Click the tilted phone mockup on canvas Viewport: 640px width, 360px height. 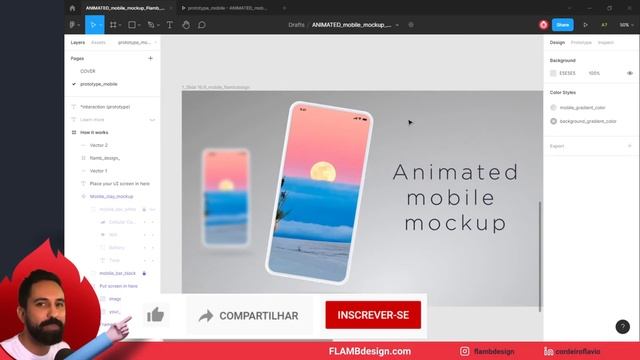point(319,192)
